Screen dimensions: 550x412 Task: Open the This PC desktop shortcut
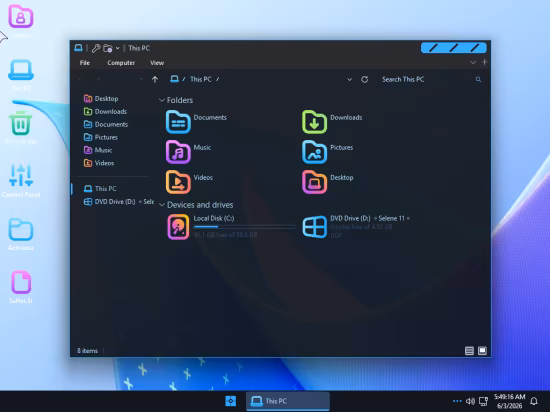click(x=21, y=70)
